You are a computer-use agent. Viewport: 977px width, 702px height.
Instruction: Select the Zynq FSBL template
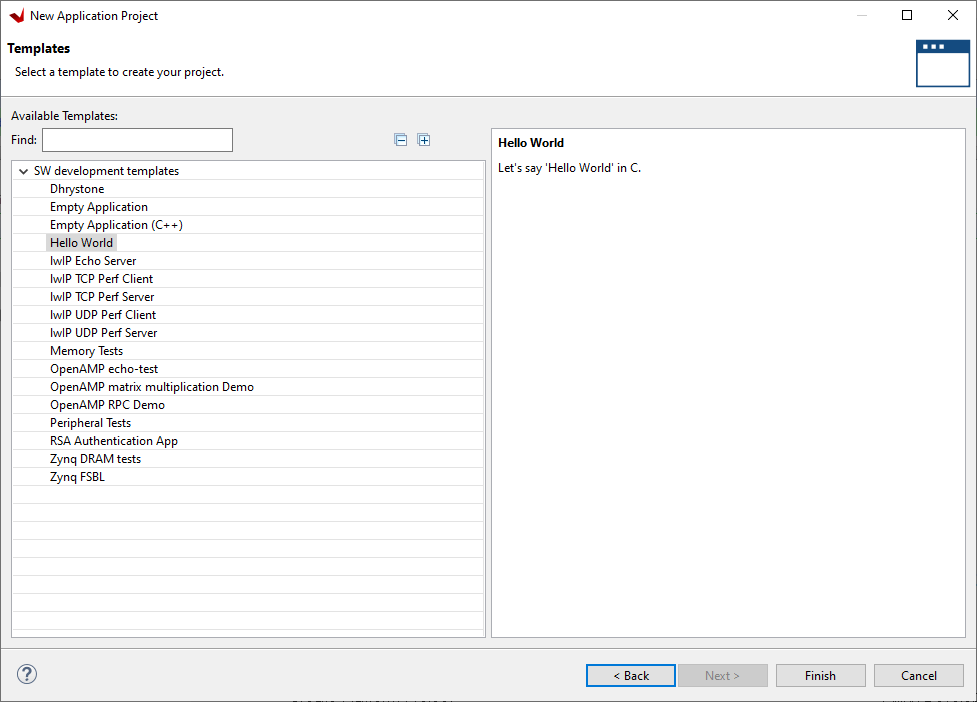tap(77, 478)
